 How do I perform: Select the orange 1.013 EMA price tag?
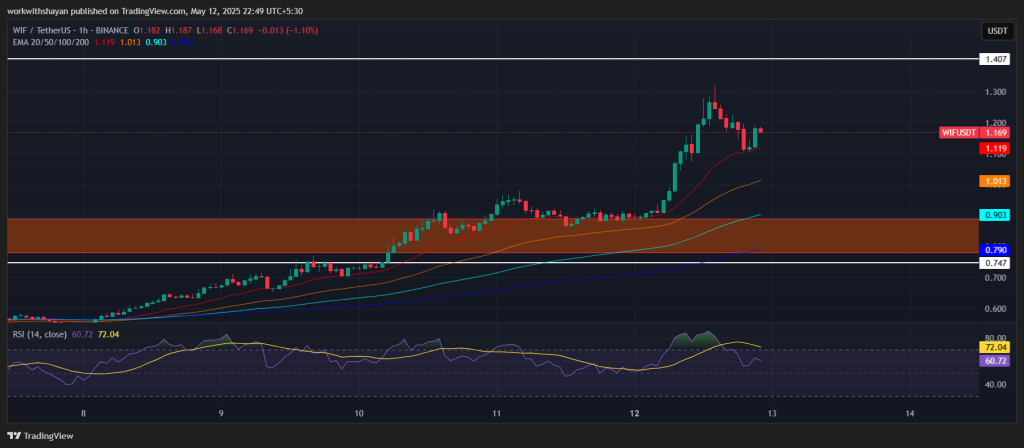[996, 181]
